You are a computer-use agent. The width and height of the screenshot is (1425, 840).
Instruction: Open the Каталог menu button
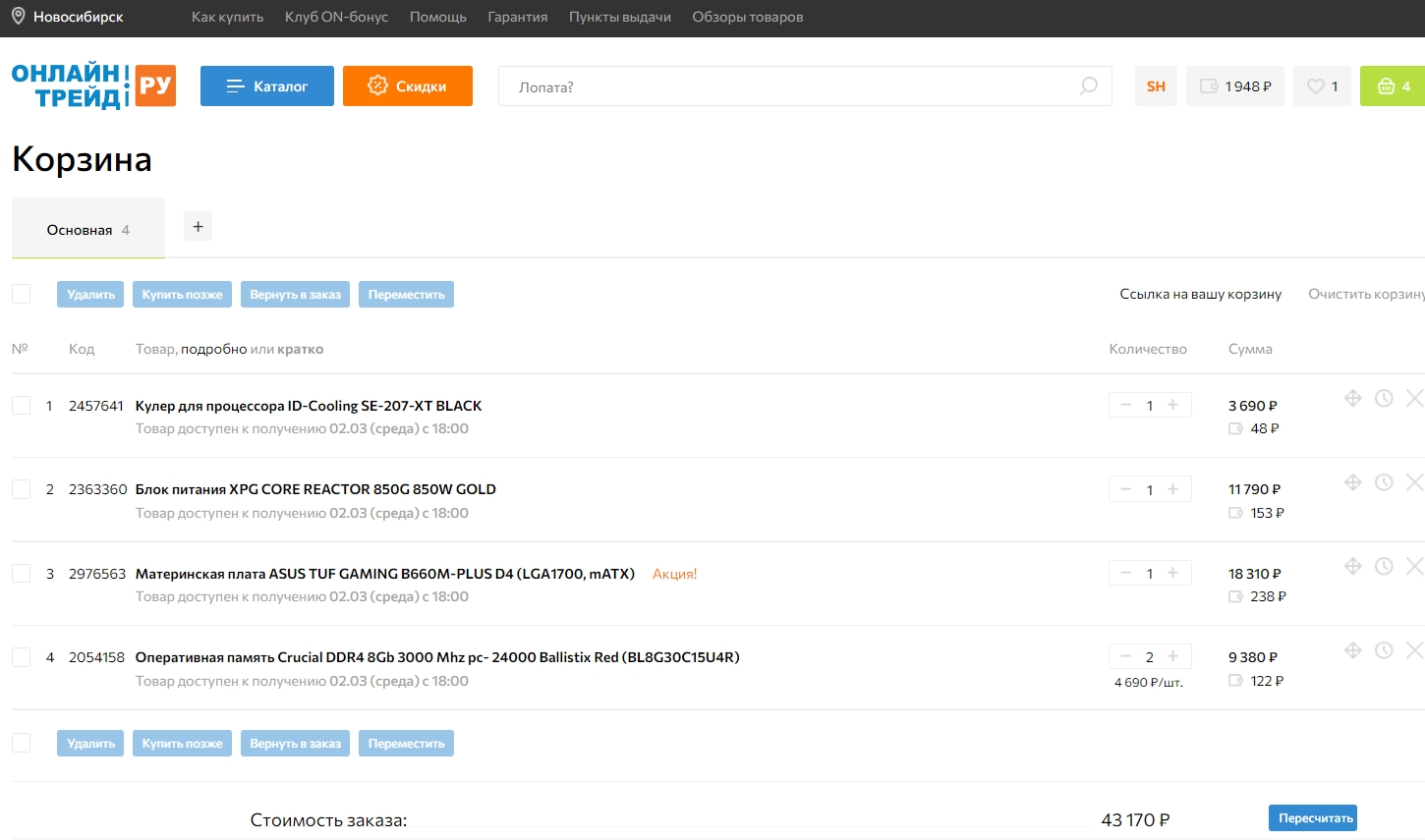(x=267, y=86)
